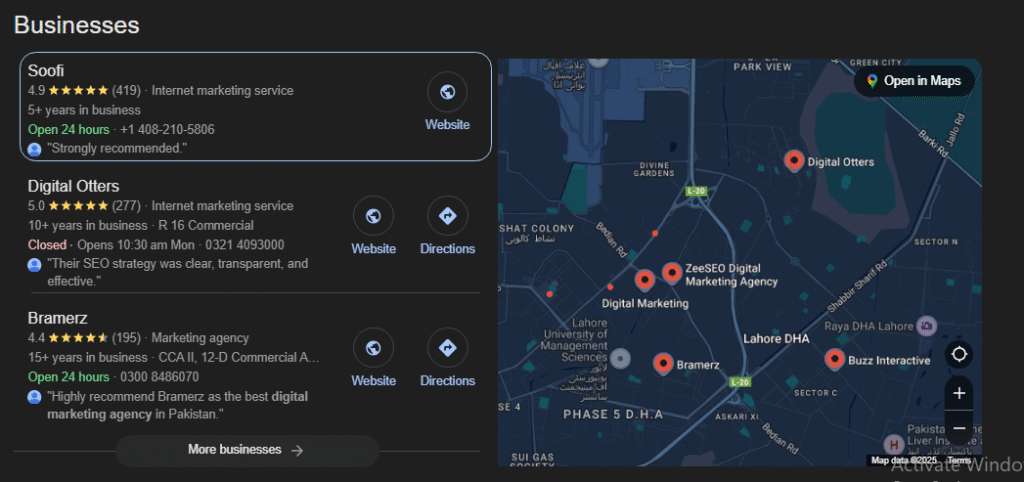Click "Highly recommend Bramerz" review text
This screenshot has width=1024, height=482.
(x=178, y=405)
